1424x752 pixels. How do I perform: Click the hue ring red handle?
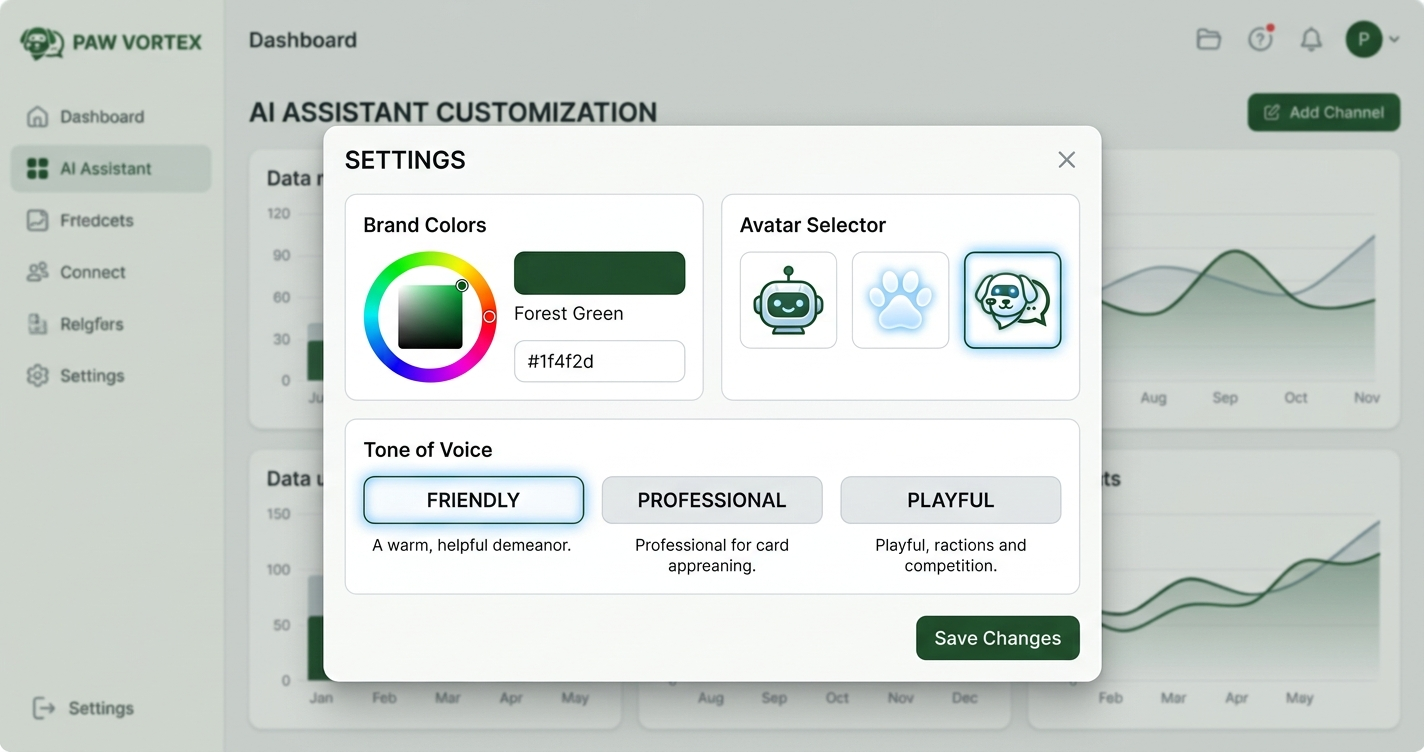pos(489,316)
